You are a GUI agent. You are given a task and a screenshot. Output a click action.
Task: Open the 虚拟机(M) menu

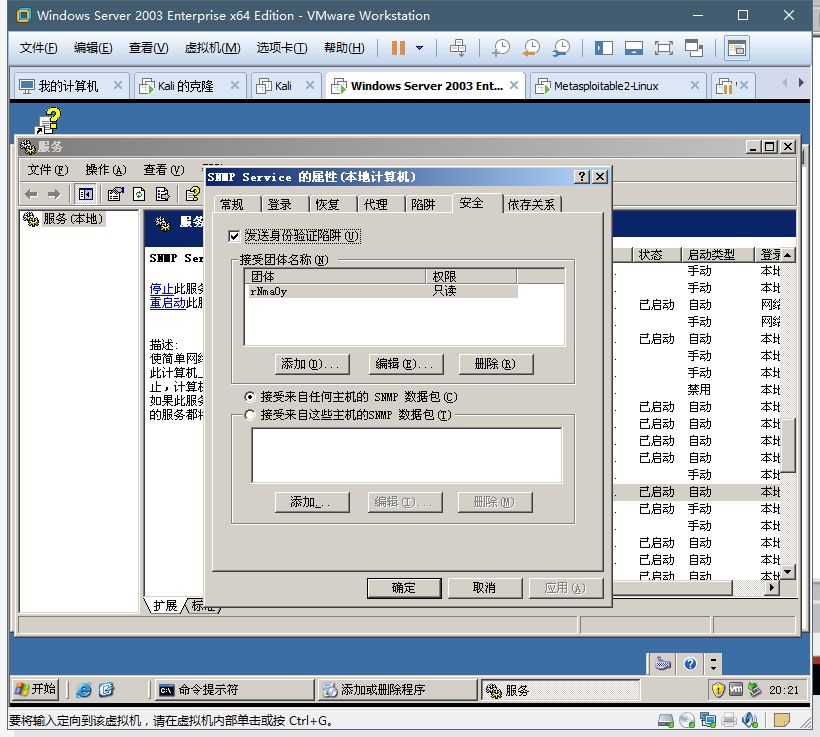coord(212,48)
